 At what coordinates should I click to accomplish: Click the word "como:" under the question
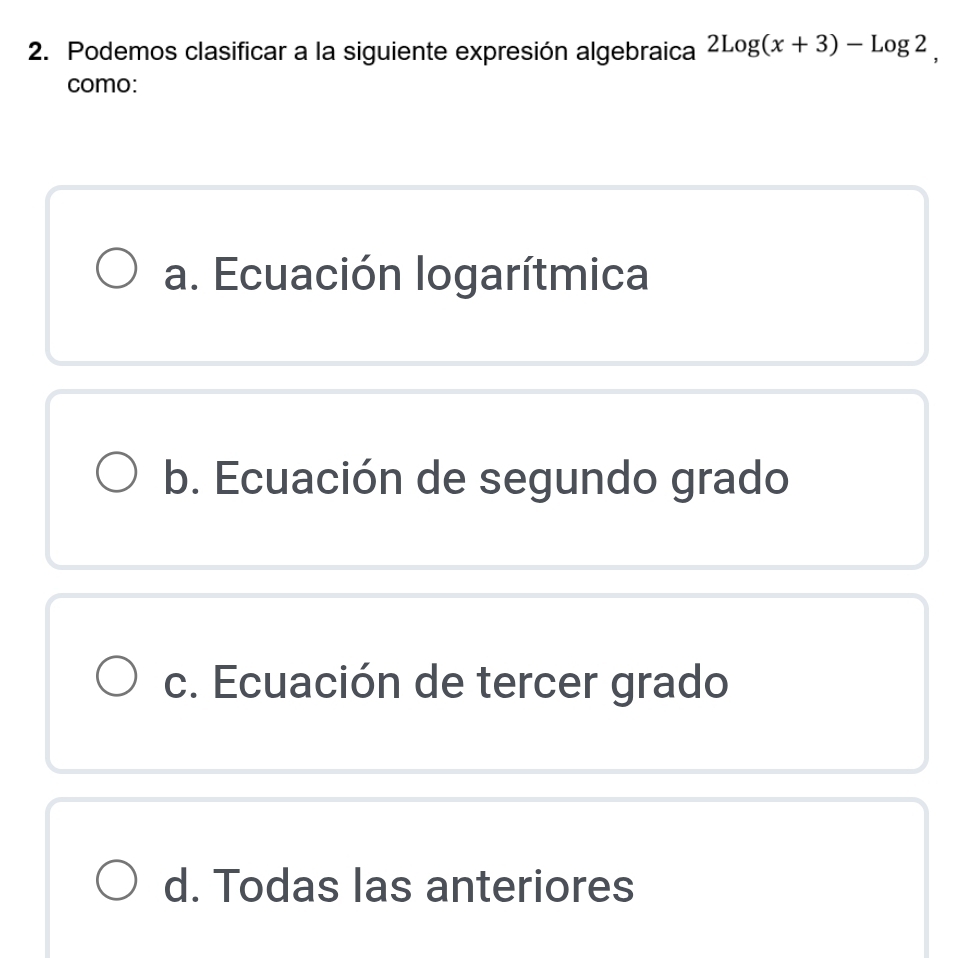pos(101,85)
